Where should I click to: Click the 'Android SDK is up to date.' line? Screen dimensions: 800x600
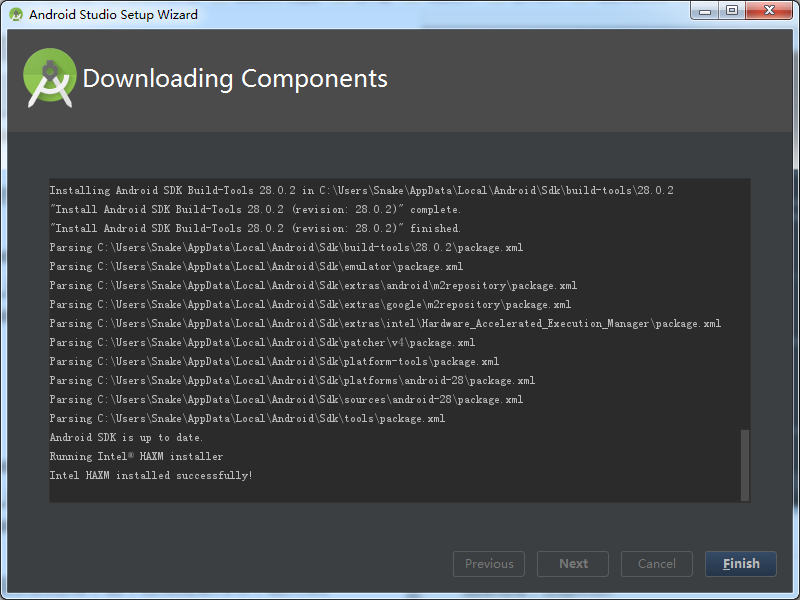(126, 438)
